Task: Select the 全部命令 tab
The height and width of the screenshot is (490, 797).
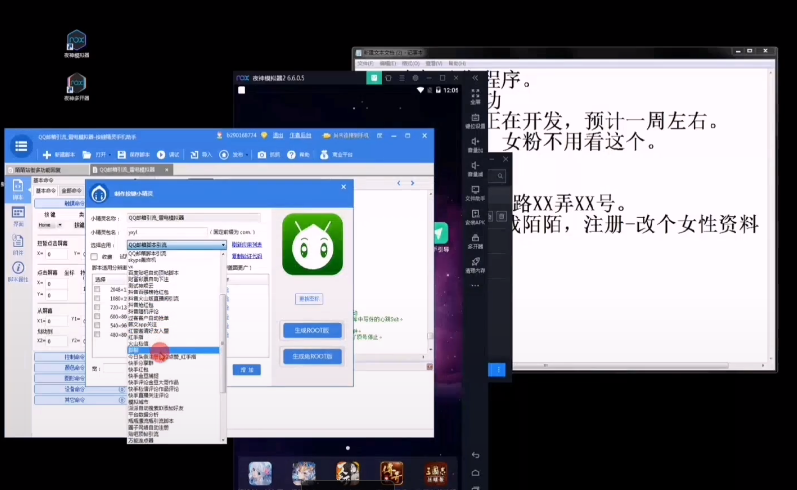Action: (x=71, y=191)
